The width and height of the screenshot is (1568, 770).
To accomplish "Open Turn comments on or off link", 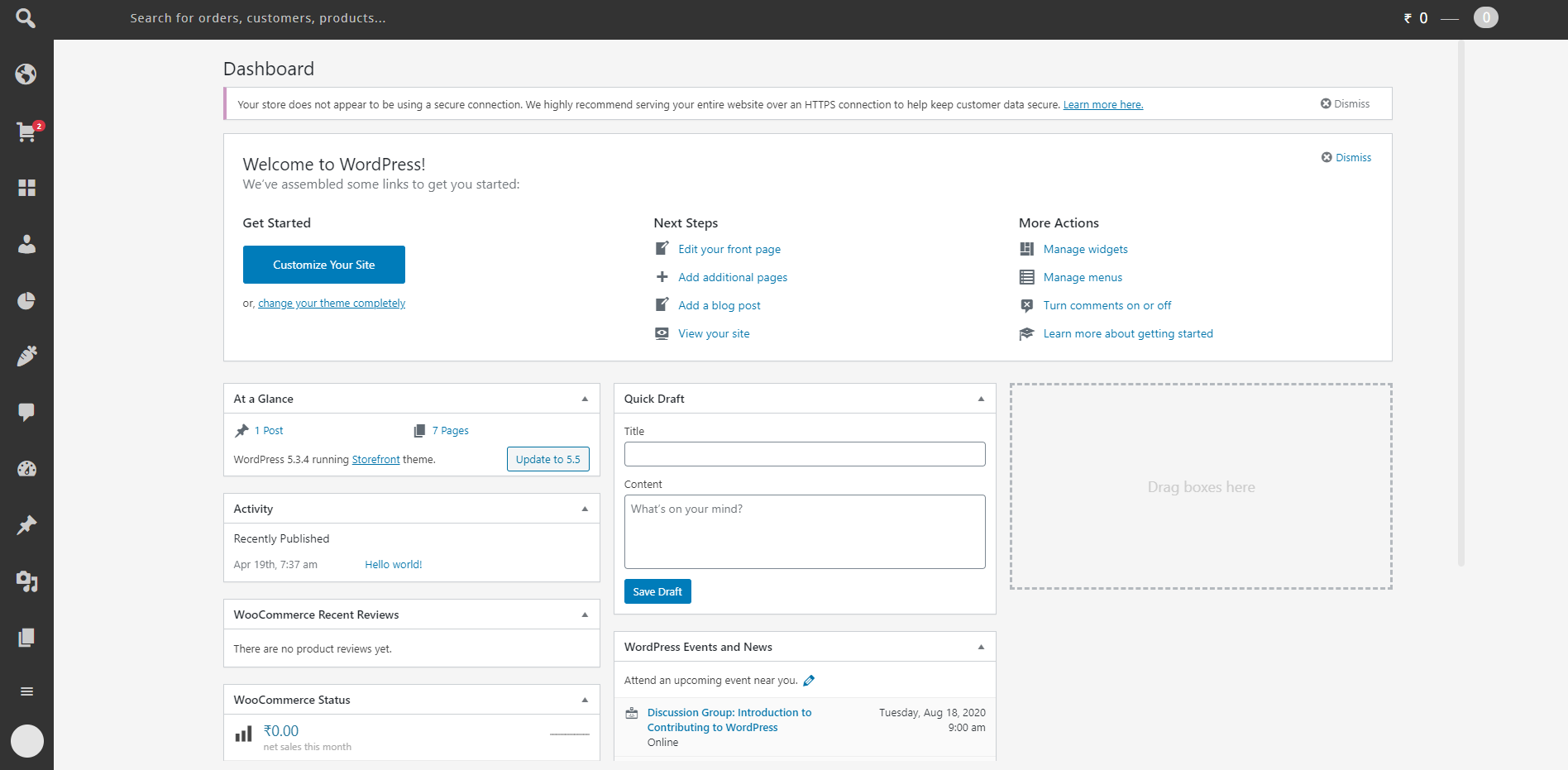I will [1107, 305].
